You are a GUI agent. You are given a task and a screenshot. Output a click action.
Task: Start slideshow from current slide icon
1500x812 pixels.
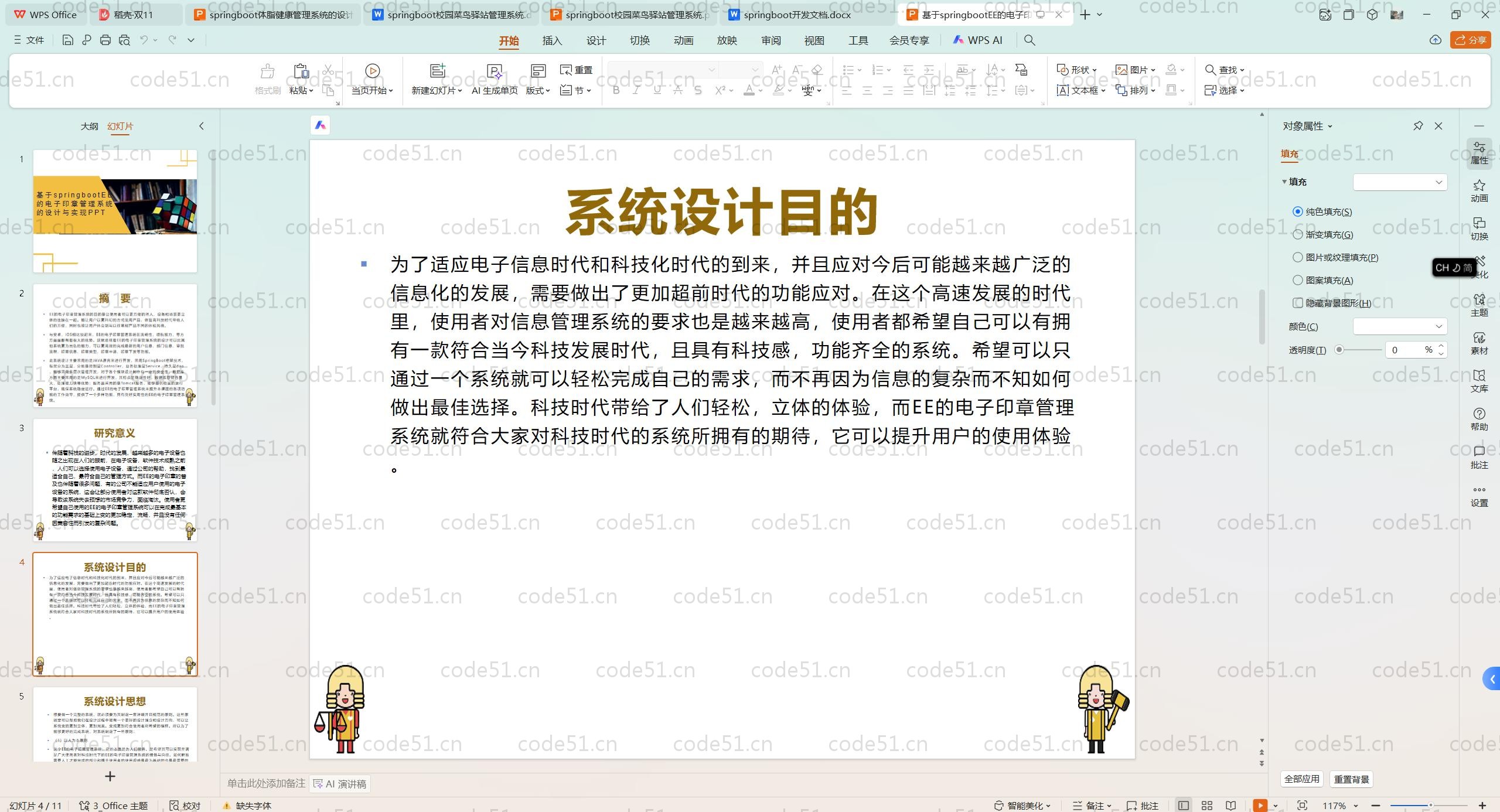372,71
